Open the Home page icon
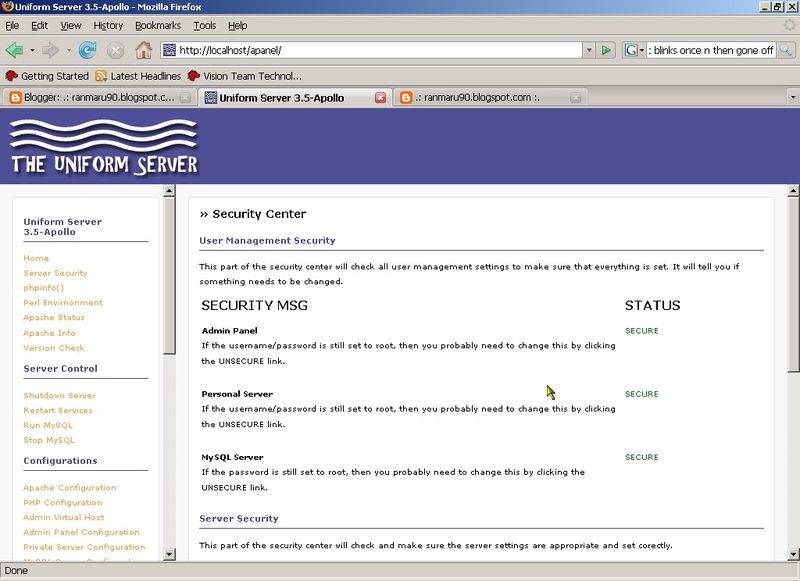800x581 pixels. 143,50
